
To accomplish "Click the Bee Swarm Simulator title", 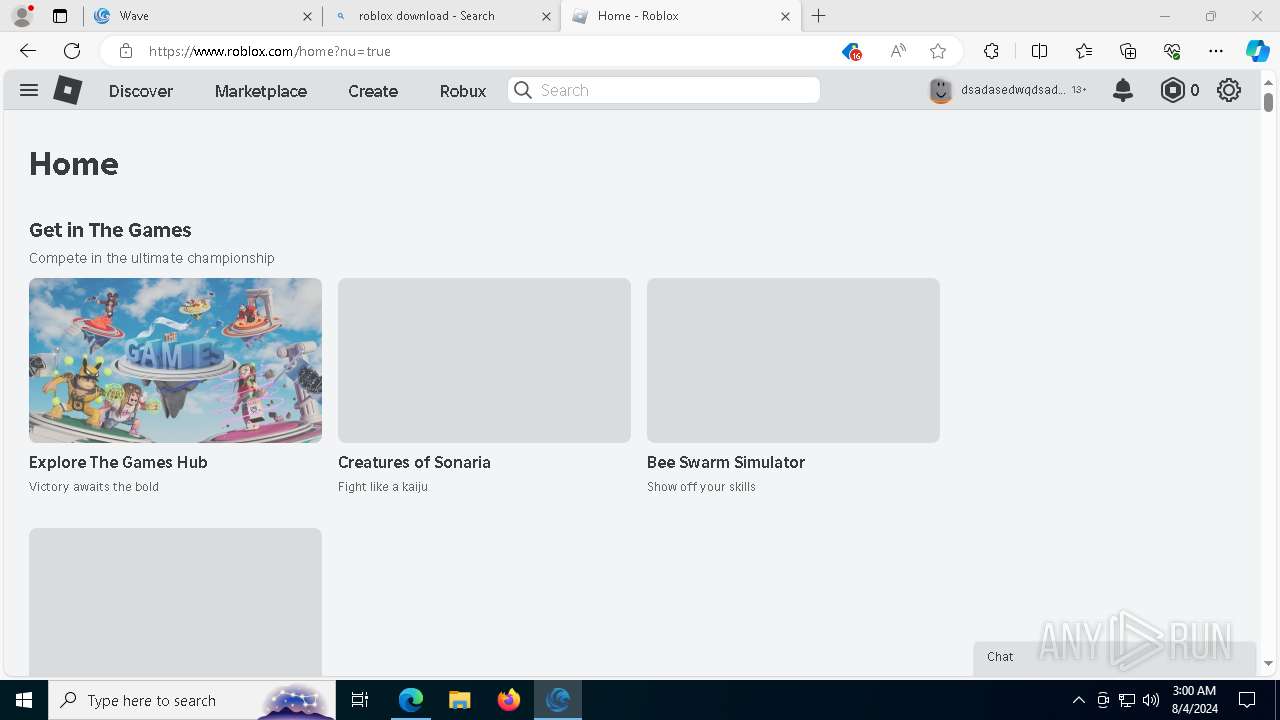I will pyautogui.click(x=726, y=462).
